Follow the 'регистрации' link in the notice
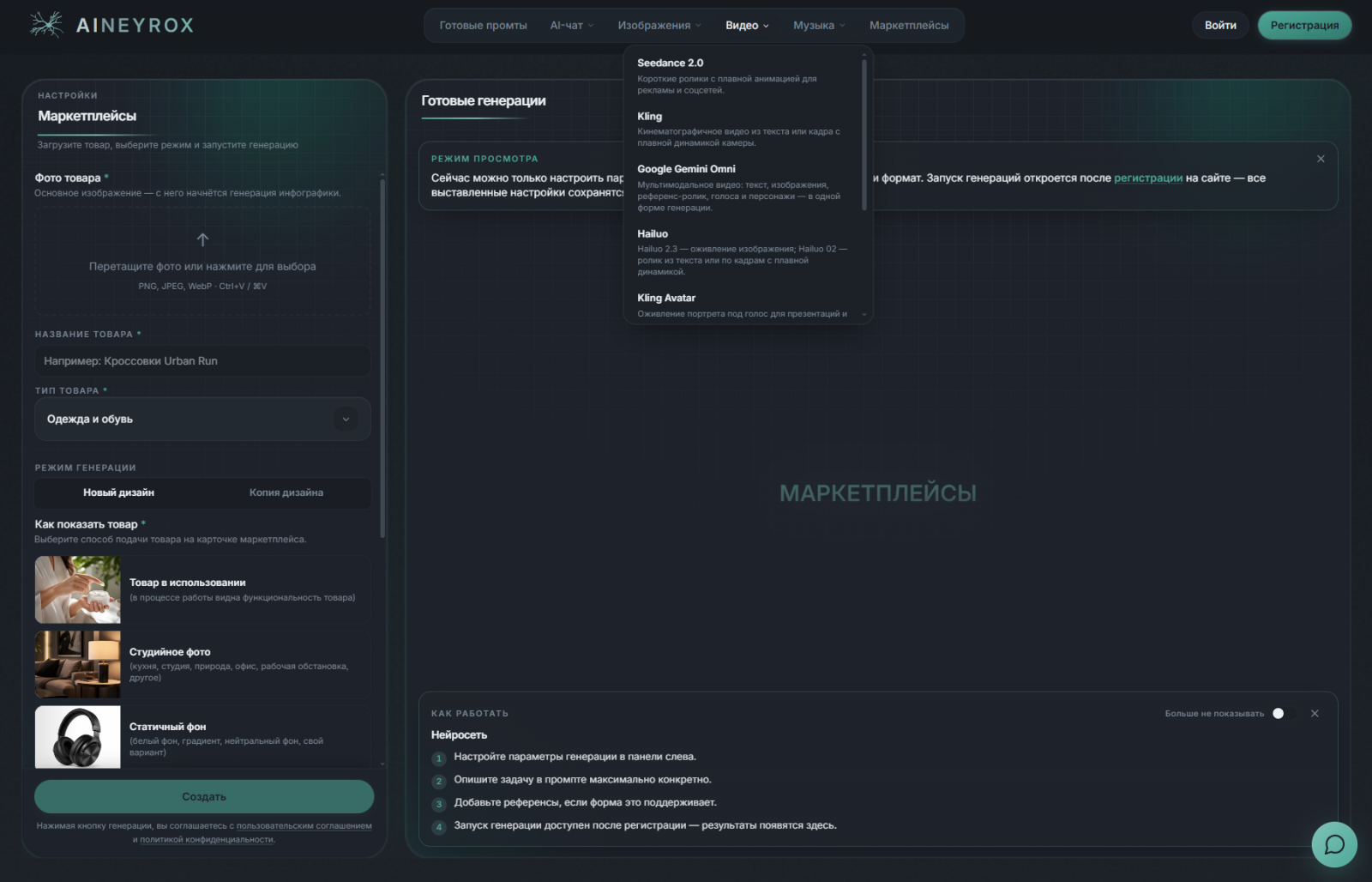Viewport: 1372px width, 882px height. click(1148, 178)
